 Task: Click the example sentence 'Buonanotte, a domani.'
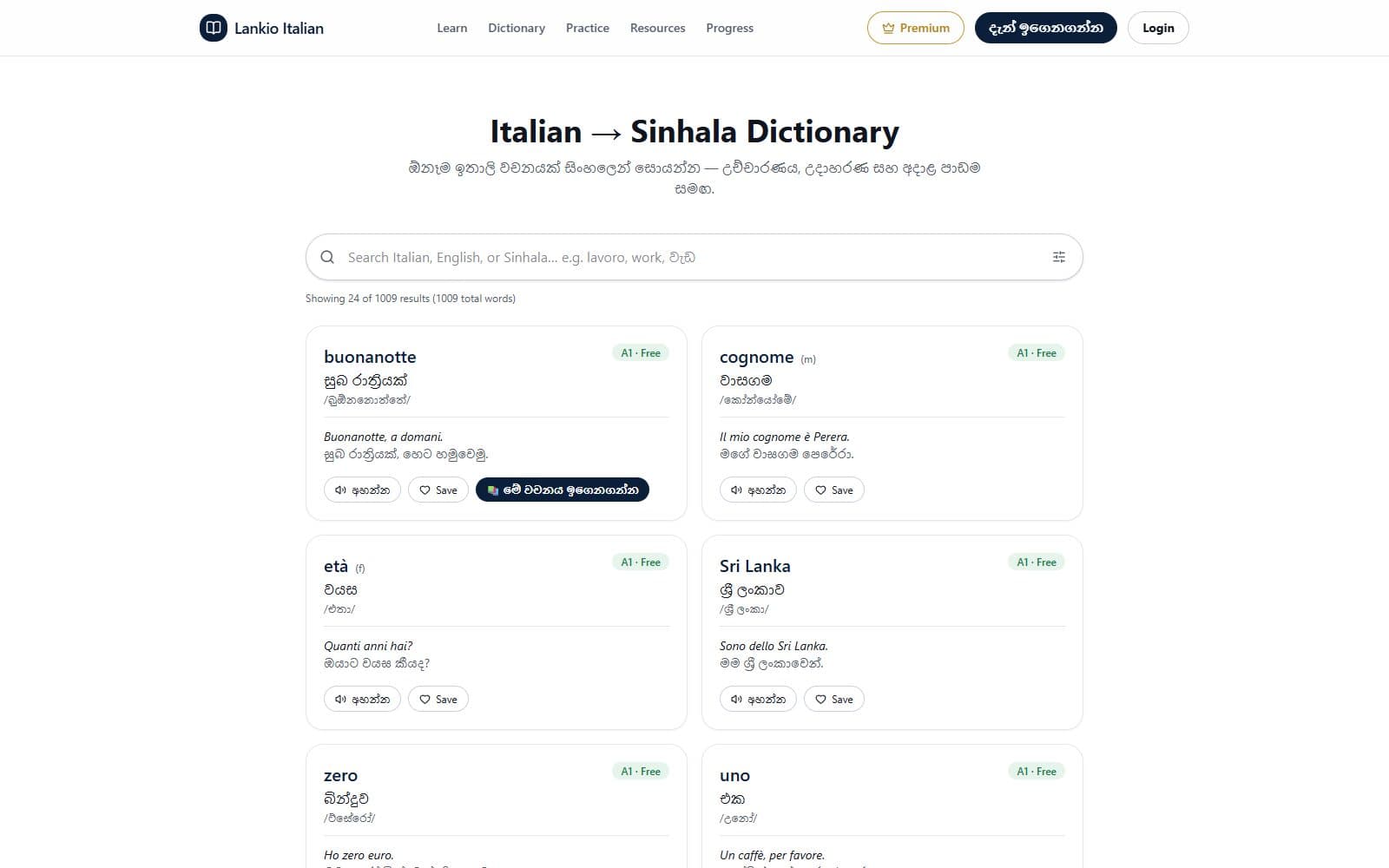pyautogui.click(x=384, y=437)
